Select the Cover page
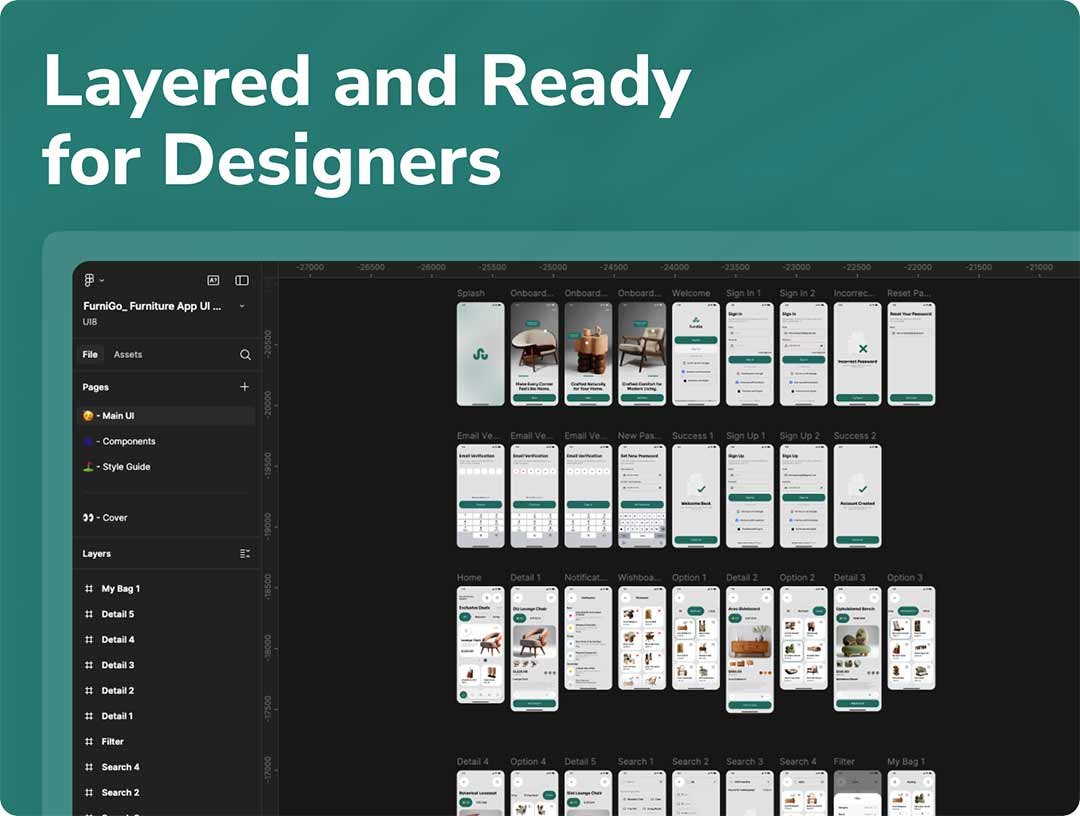The width and height of the screenshot is (1080, 816). point(114,518)
